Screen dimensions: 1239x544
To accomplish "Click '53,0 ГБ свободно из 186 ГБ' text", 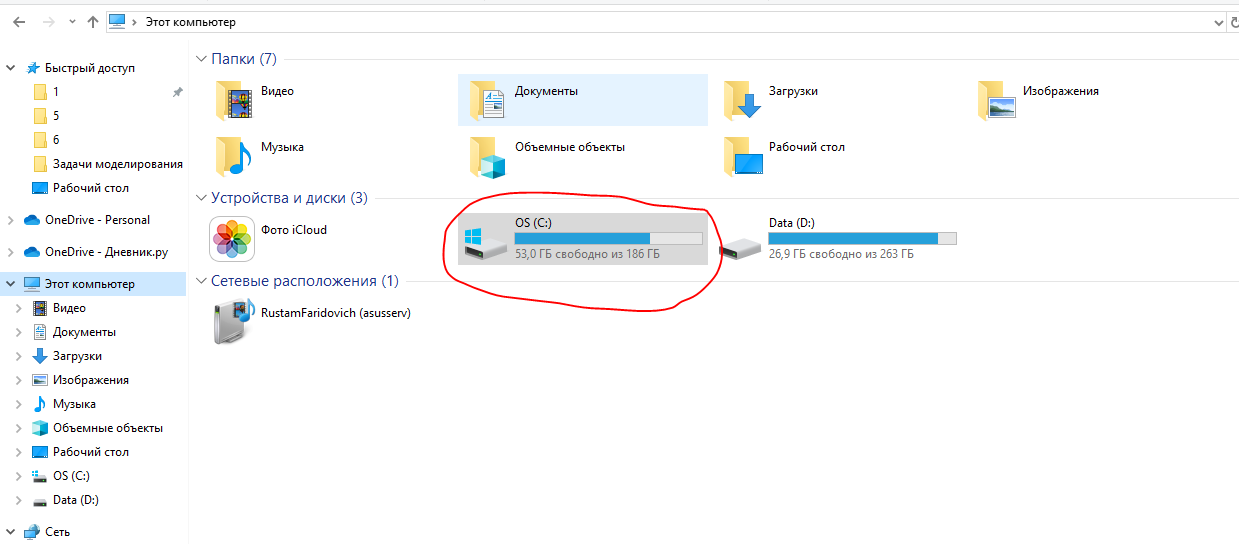I will [x=587, y=254].
